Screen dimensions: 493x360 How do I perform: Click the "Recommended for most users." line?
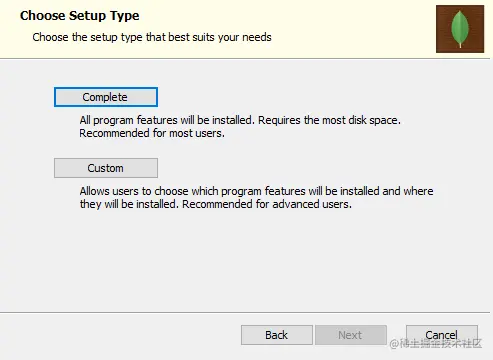pos(152,133)
